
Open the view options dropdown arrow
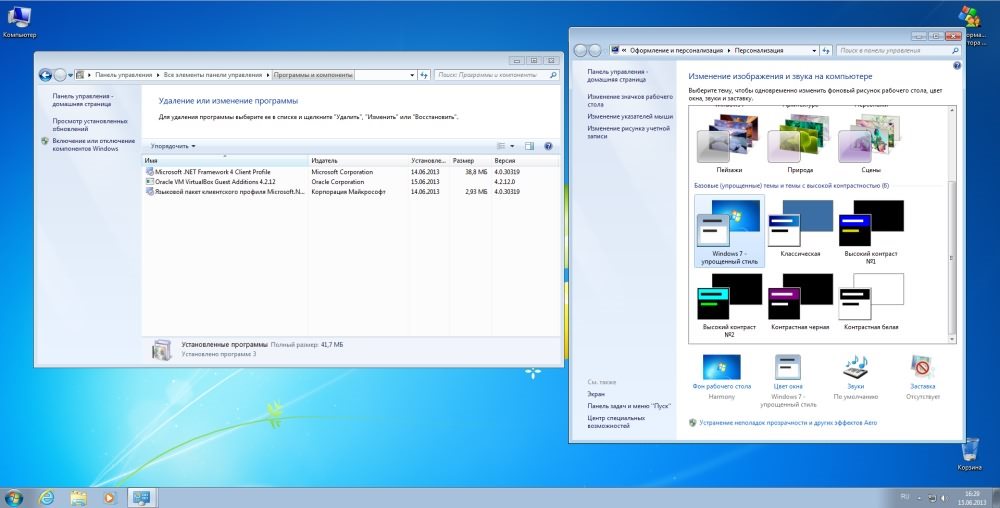tap(513, 146)
